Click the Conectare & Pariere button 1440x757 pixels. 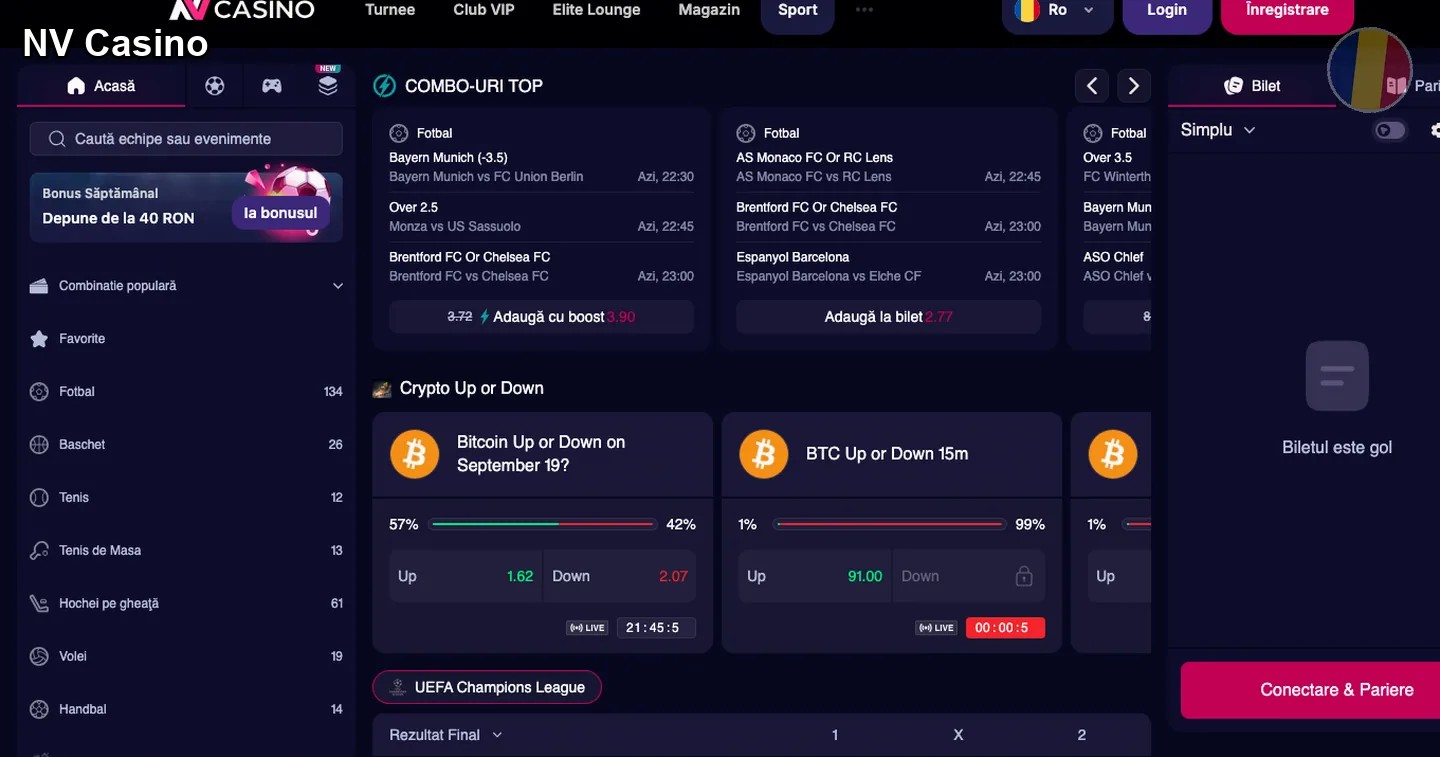1310,690
